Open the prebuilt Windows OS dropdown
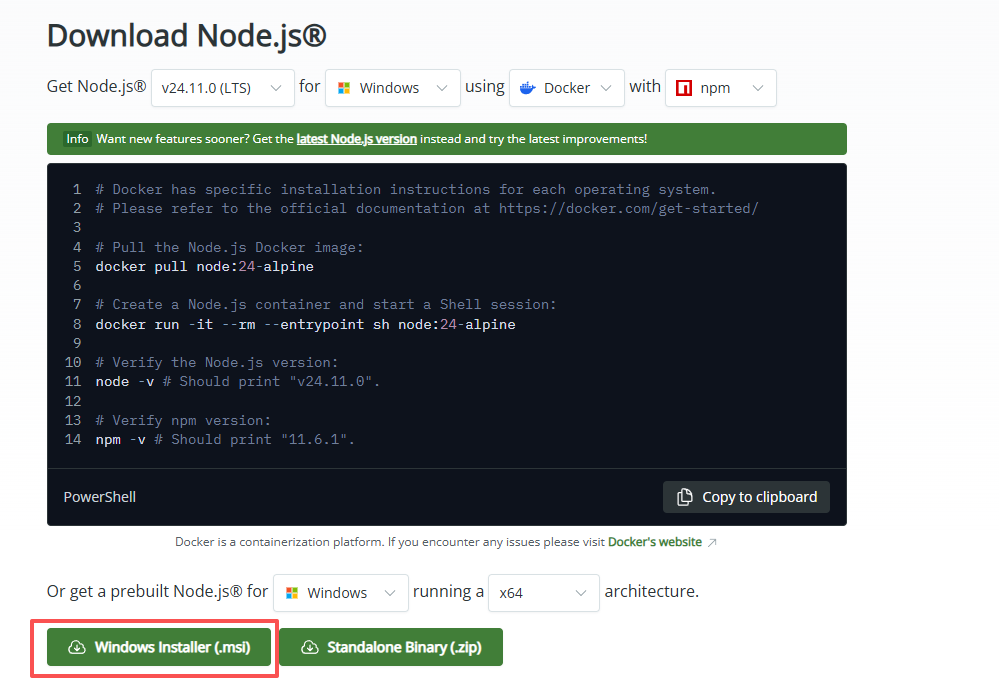The height and width of the screenshot is (690, 999). (341, 593)
